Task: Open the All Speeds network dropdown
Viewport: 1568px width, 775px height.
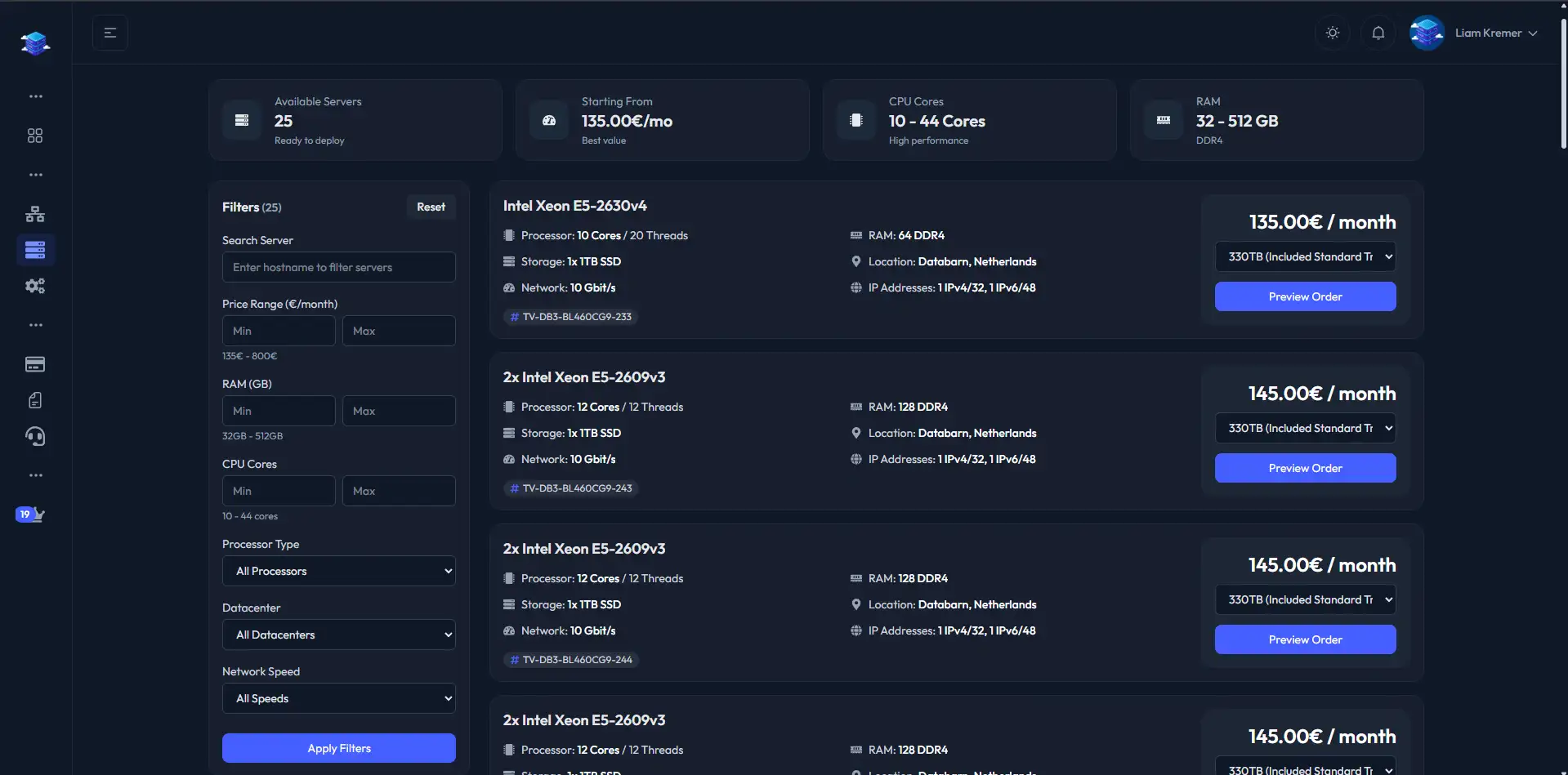Action: coord(338,697)
